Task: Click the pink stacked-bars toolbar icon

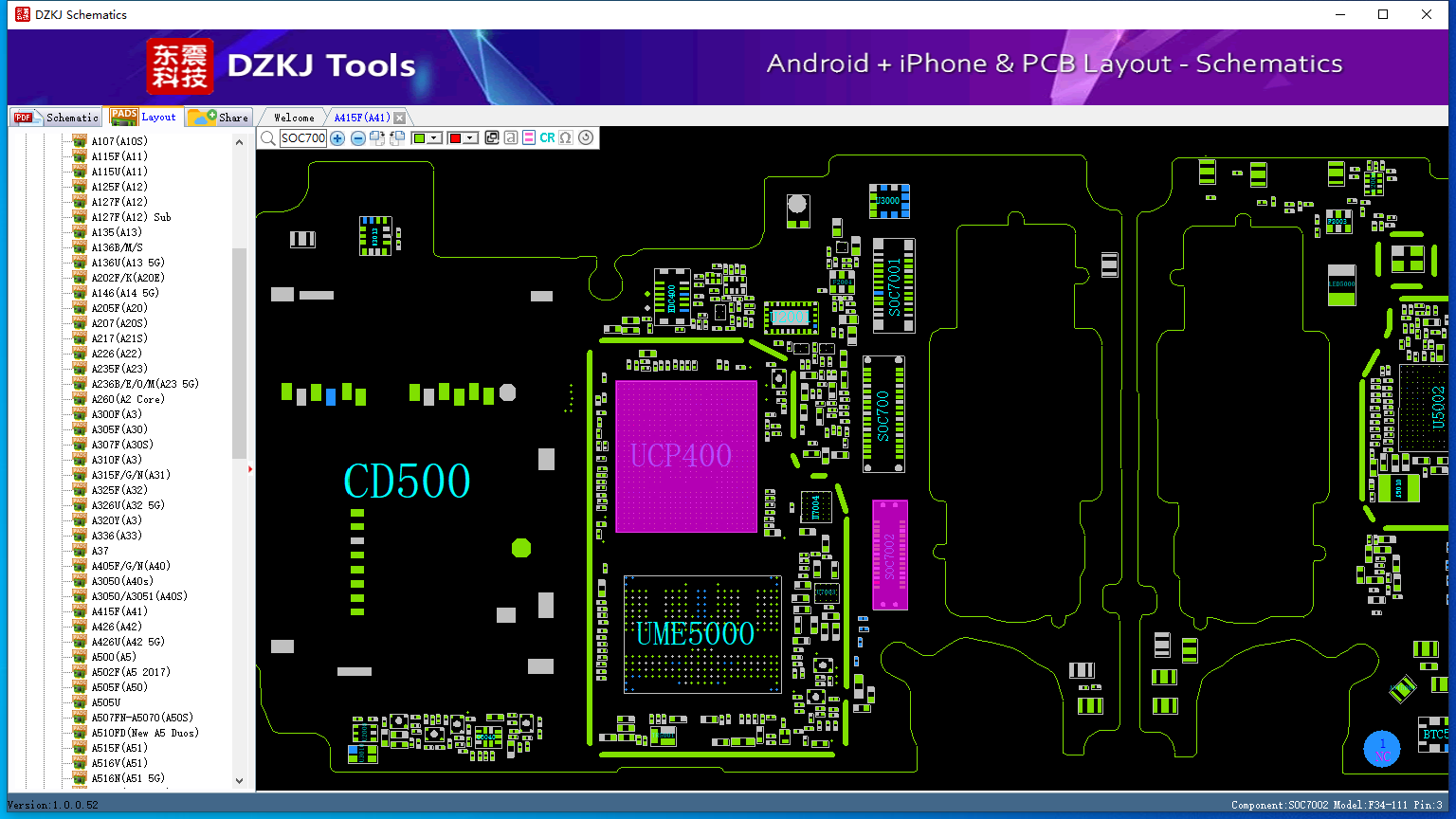Action: tap(529, 138)
